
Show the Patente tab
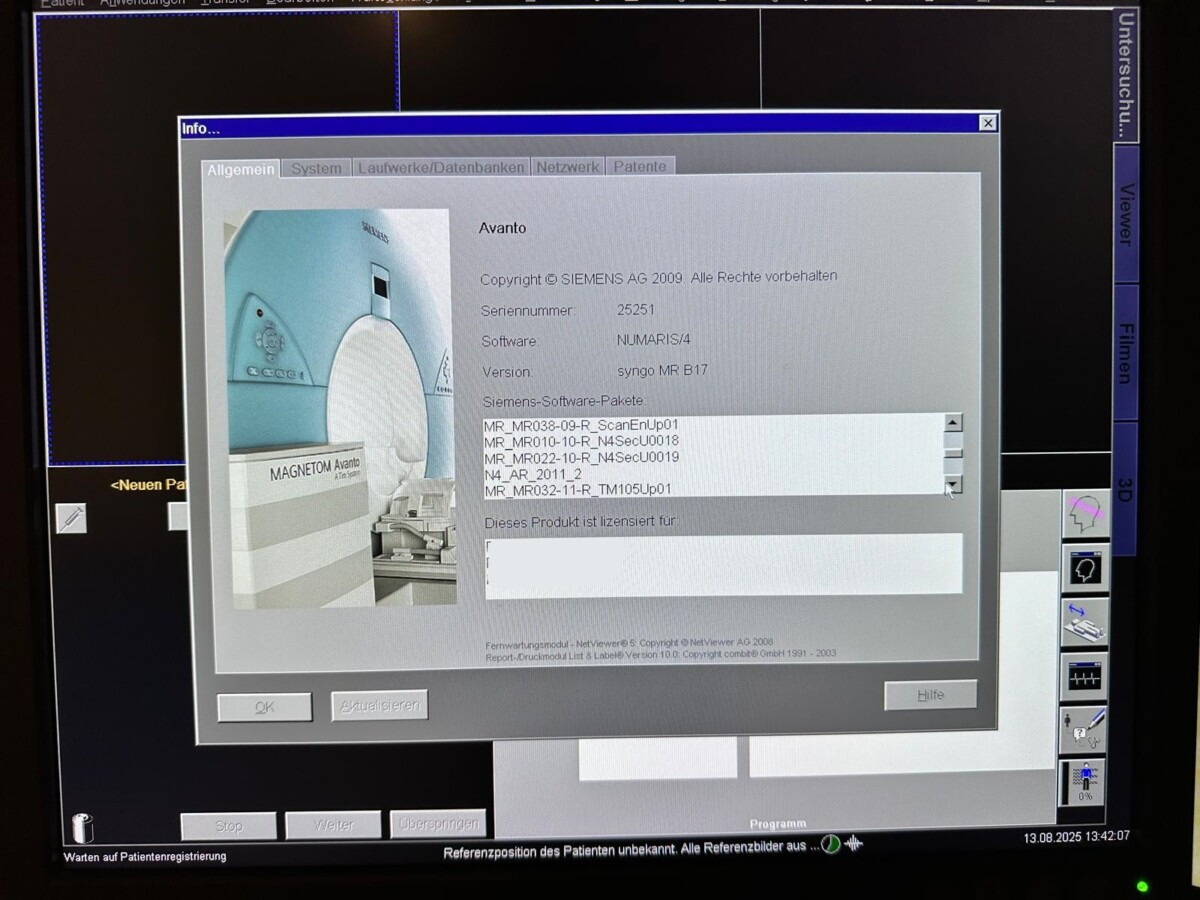(x=640, y=167)
